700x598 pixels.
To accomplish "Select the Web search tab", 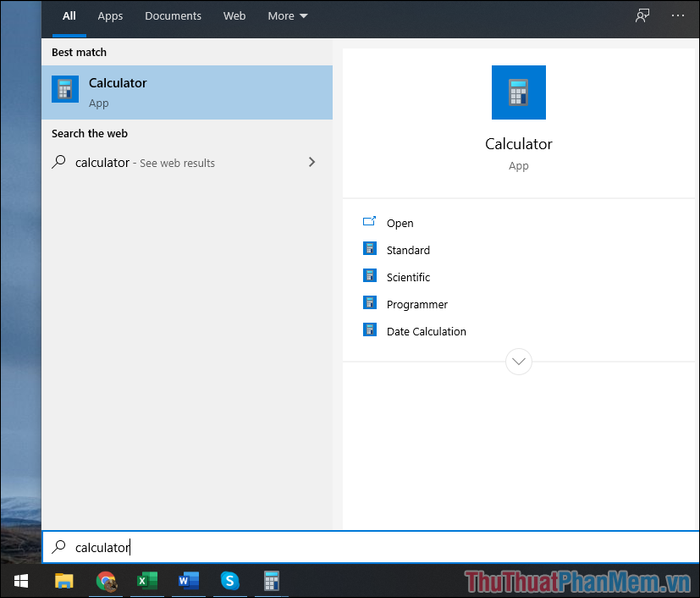I will click(234, 16).
